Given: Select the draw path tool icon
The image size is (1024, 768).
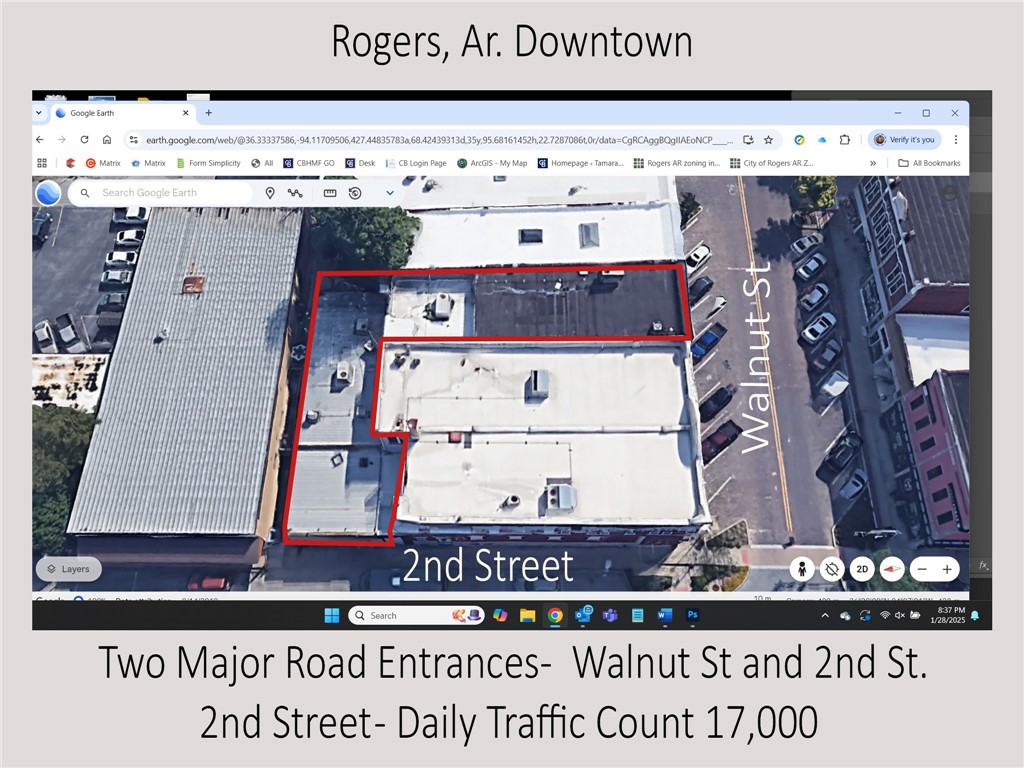Looking at the screenshot, I should click(x=295, y=193).
